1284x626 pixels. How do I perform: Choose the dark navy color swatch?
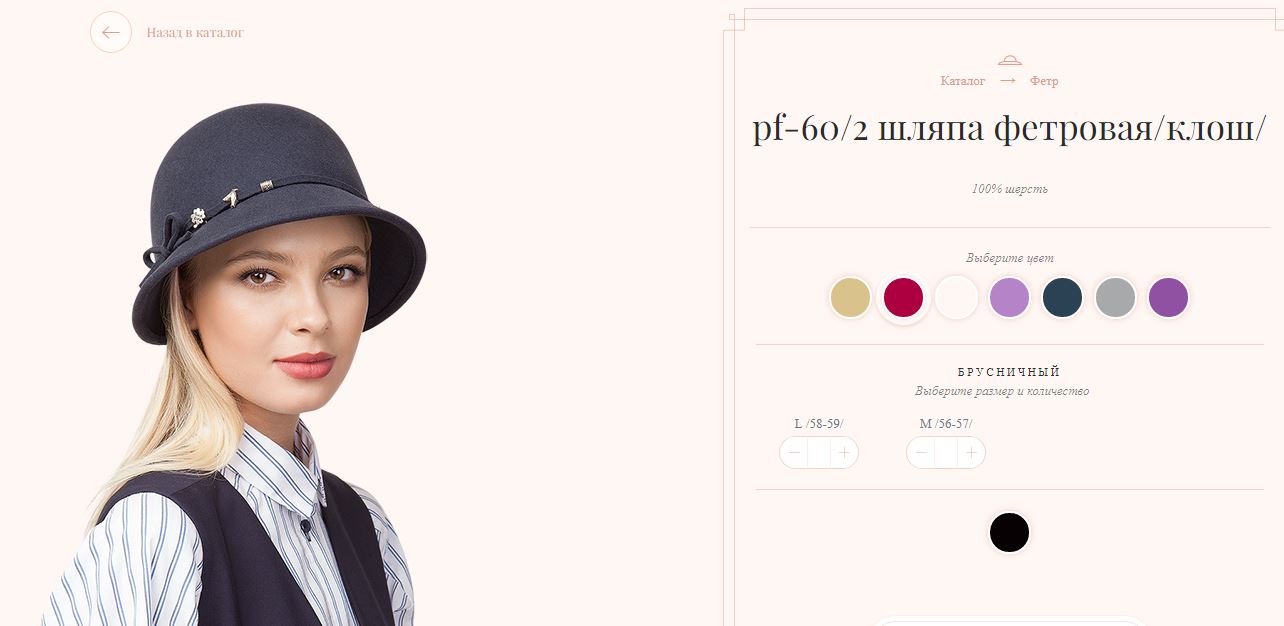tap(1062, 298)
